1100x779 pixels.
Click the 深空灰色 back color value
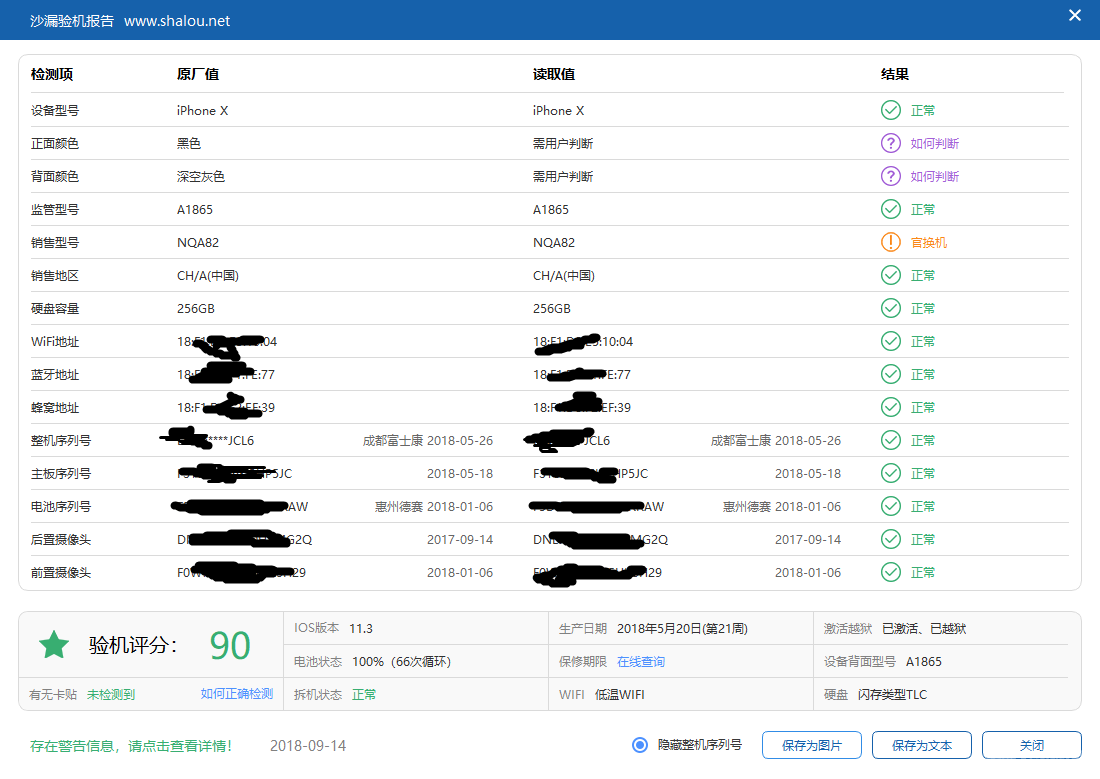pos(201,176)
